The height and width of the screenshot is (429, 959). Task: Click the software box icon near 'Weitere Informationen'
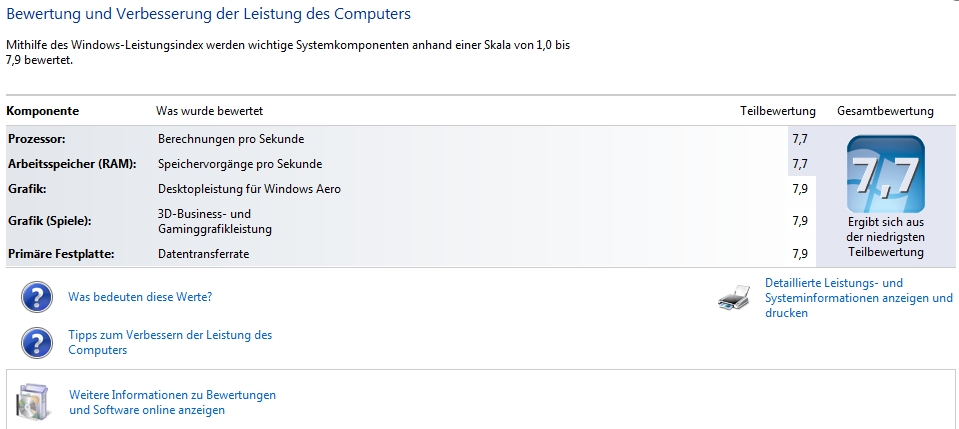point(30,400)
